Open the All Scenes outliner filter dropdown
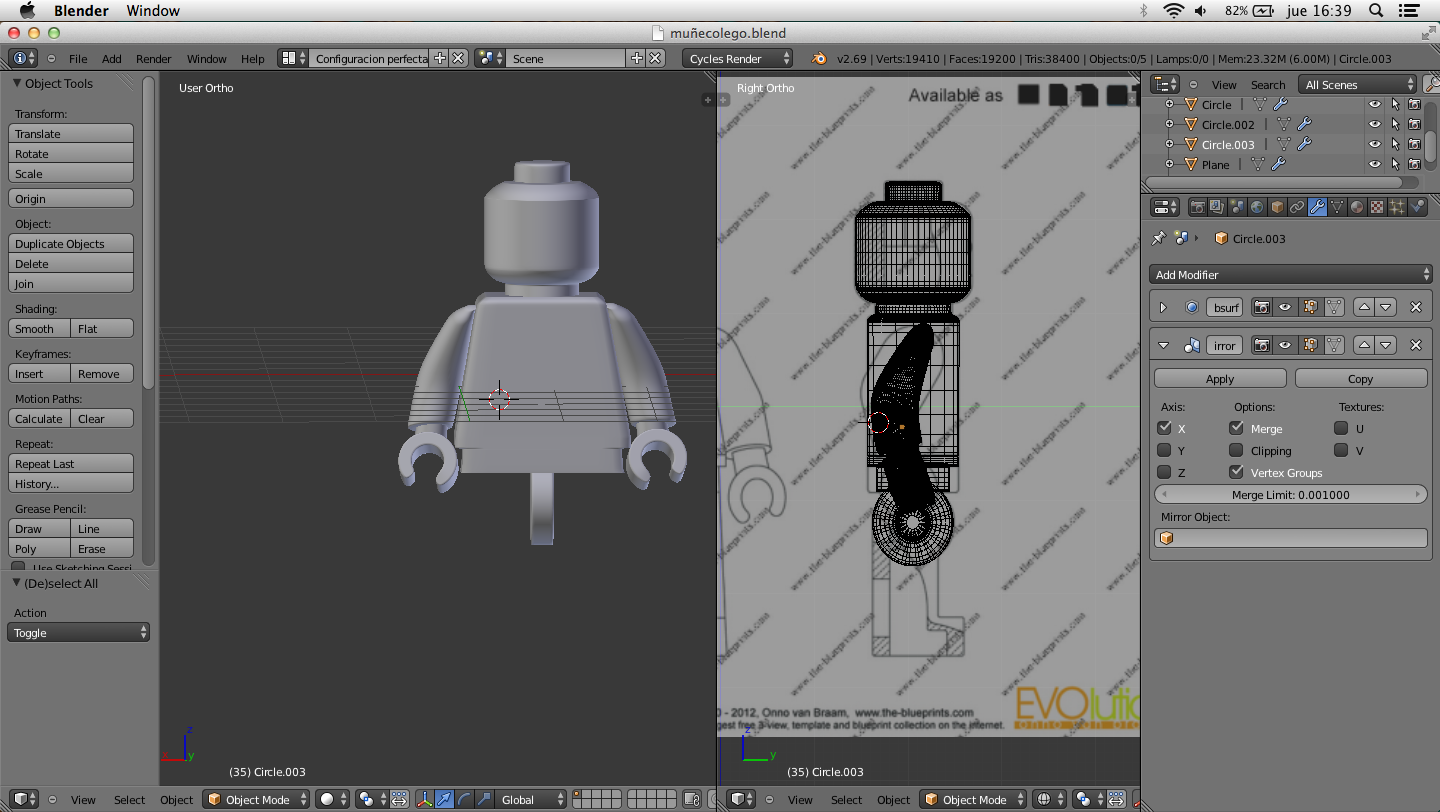The image size is (1440, 812). [x=1357, y=84]
